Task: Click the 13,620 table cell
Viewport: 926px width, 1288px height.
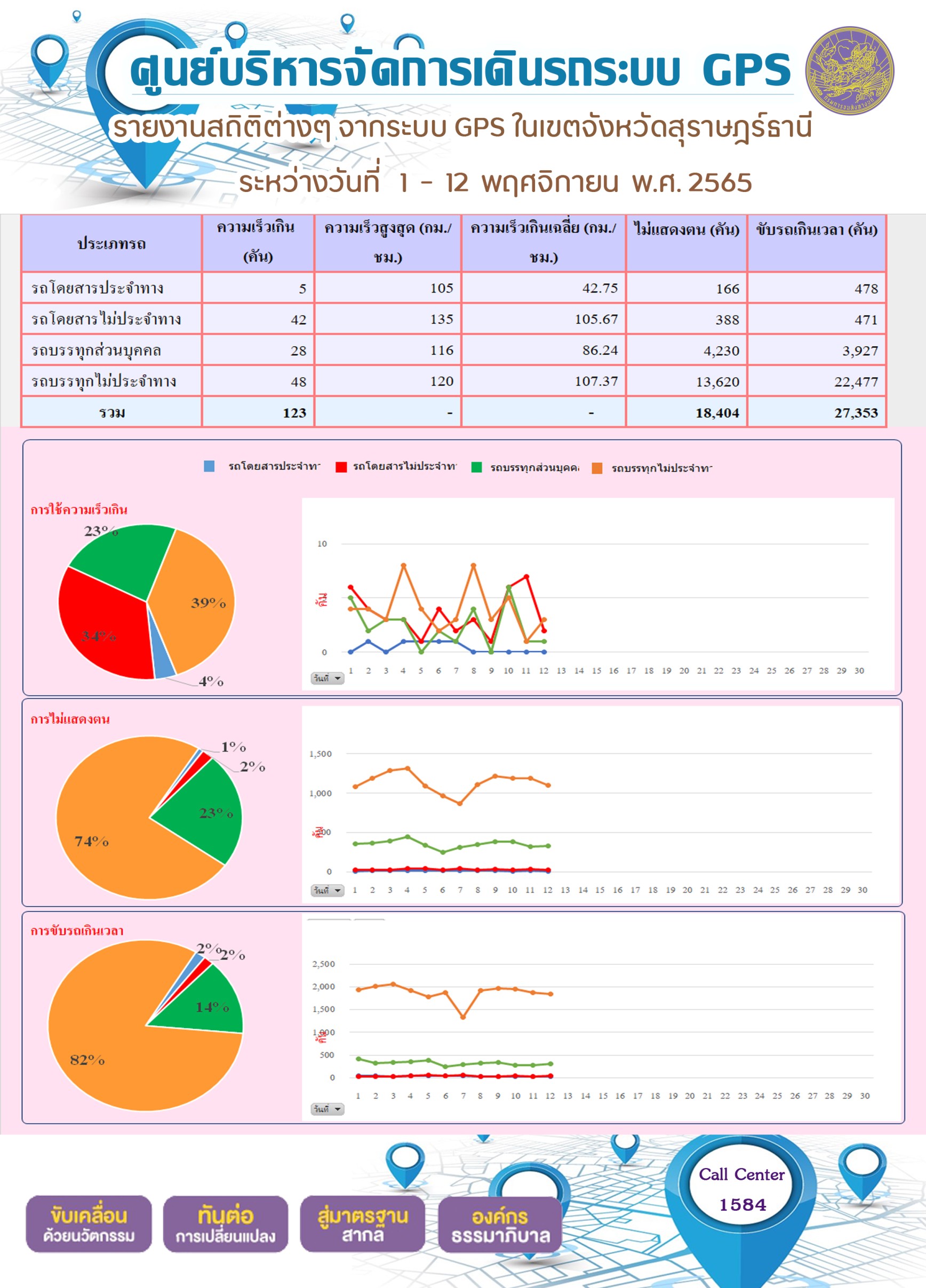Action: tap(687, 381)
